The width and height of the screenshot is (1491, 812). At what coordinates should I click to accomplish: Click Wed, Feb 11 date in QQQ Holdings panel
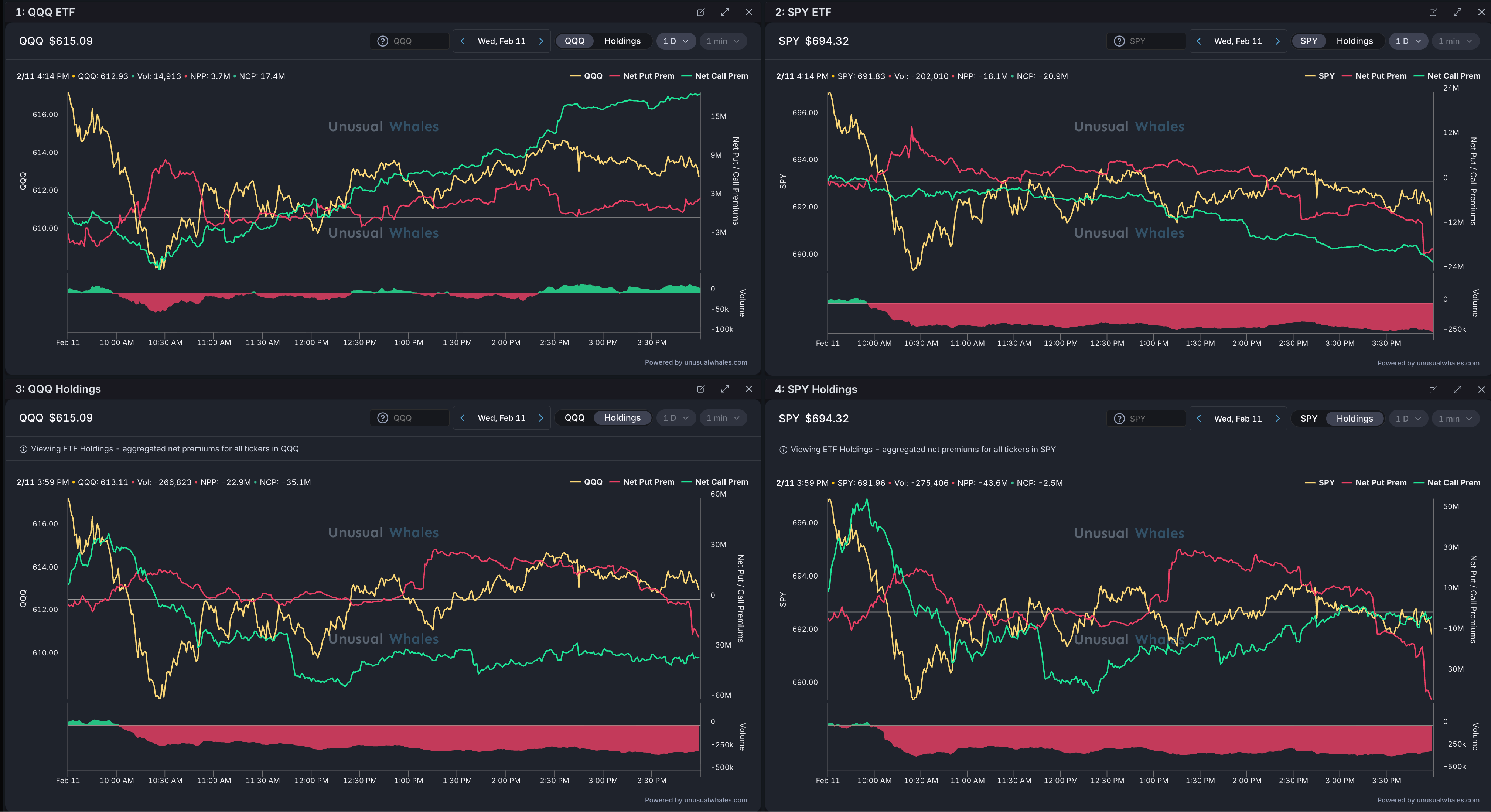pos(501,418)
